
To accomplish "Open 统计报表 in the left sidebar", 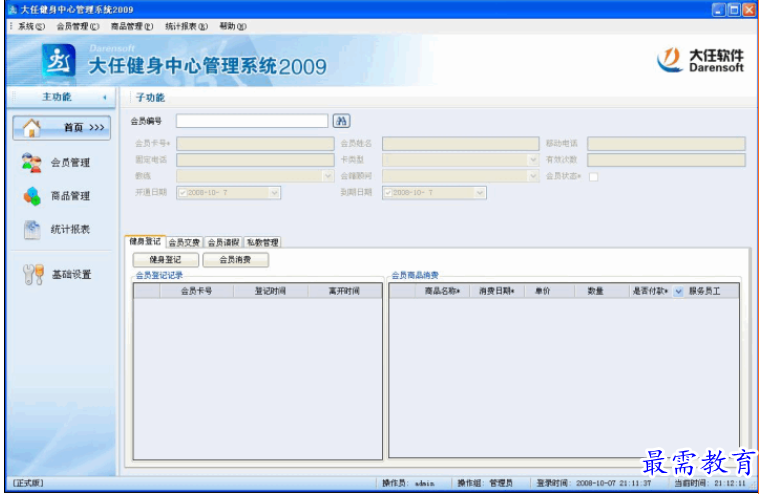I will 56,229.
